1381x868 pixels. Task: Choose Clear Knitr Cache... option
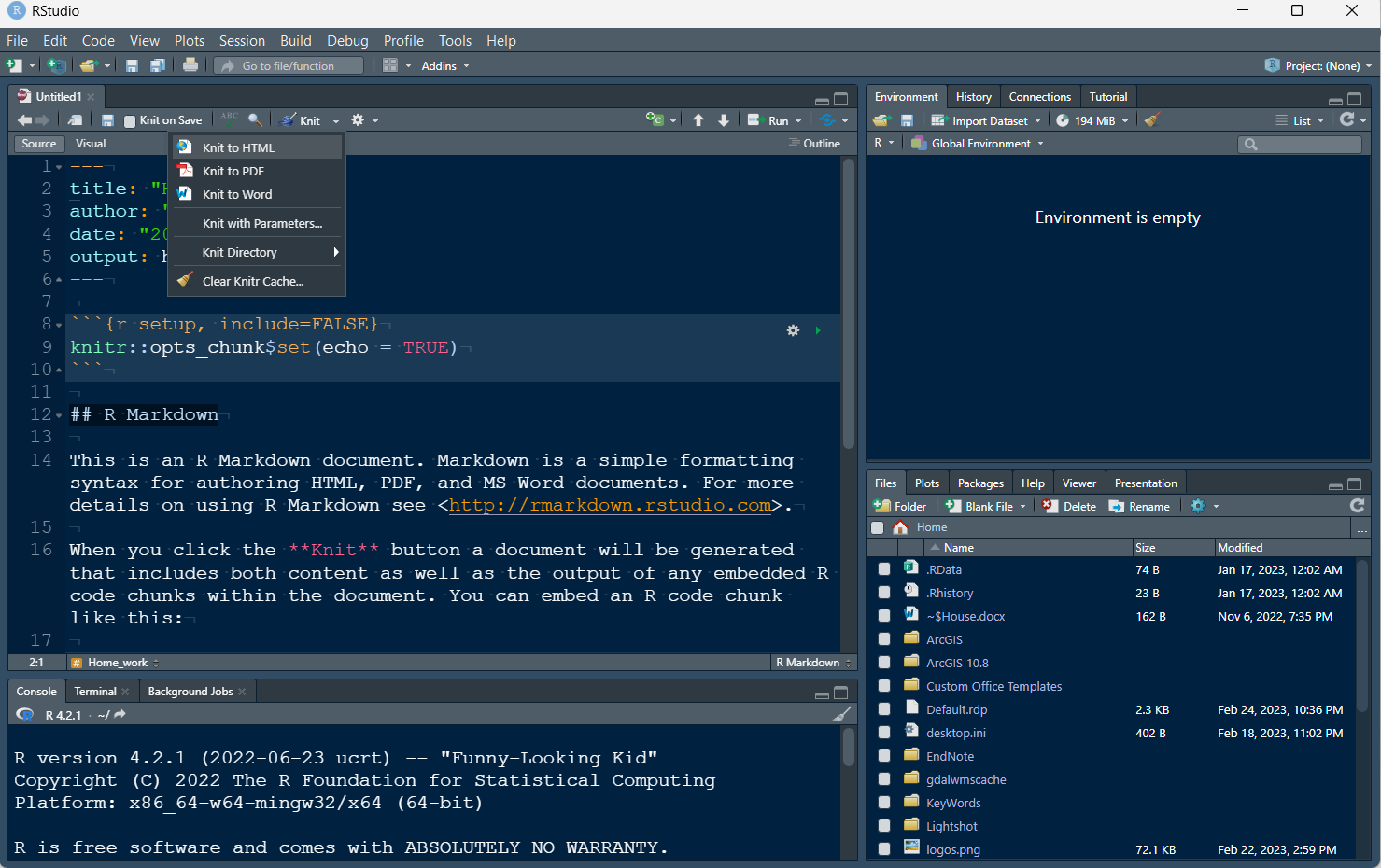coord(257,281)
